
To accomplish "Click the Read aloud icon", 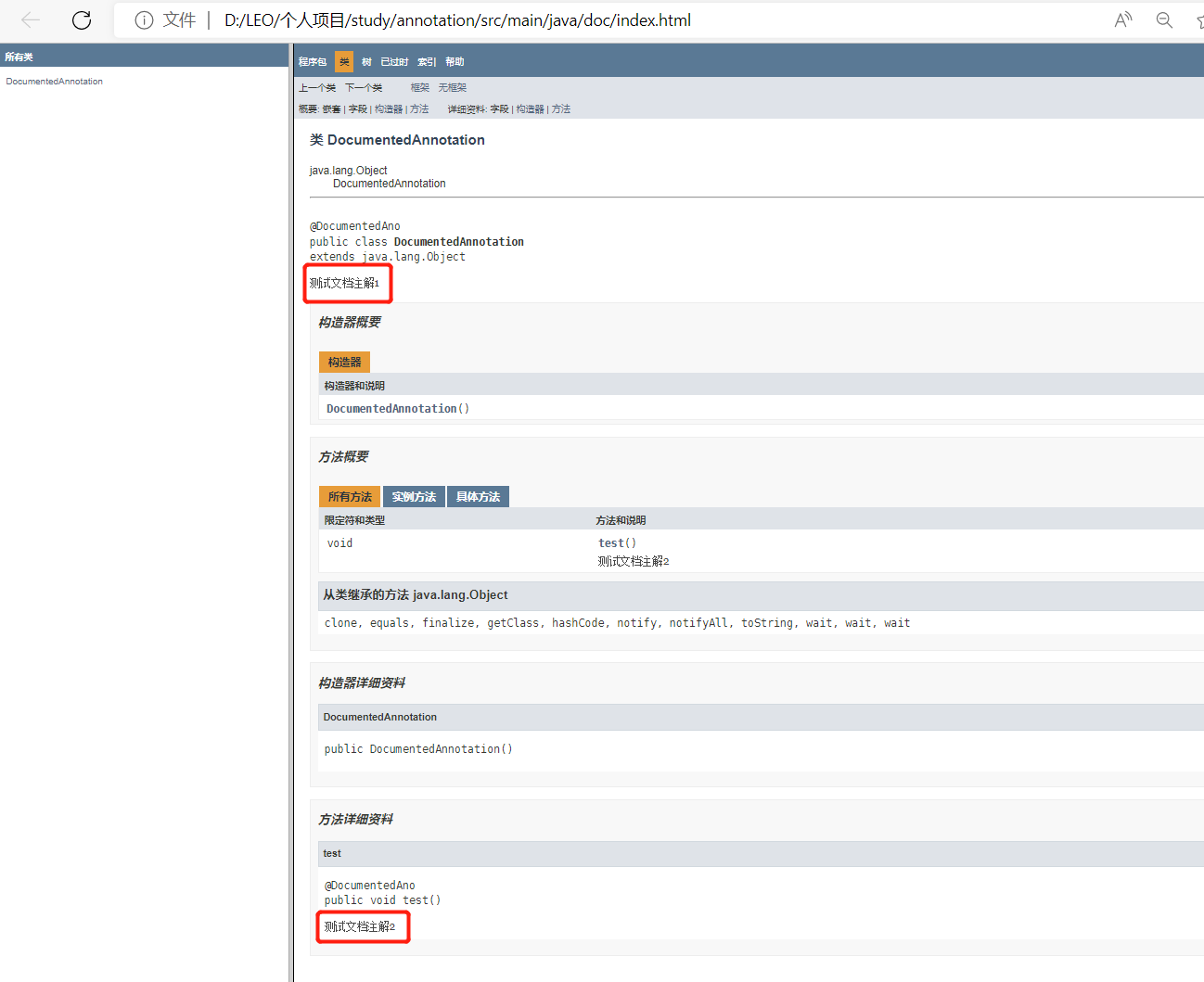I will click(x=1123, y=20).
